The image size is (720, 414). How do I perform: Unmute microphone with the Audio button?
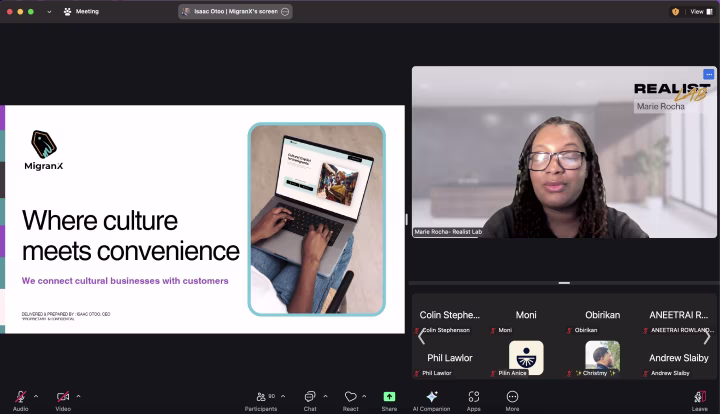pos(20,400)
